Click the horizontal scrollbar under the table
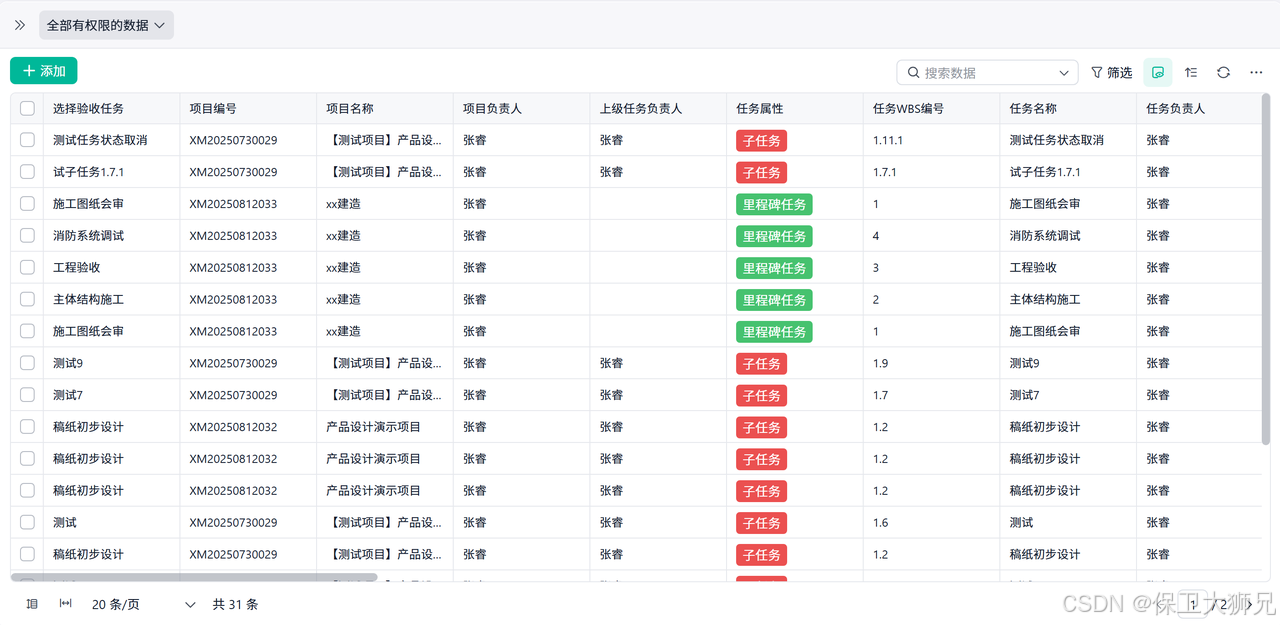Screen dimensions: 1280x625 click(194, 577)
